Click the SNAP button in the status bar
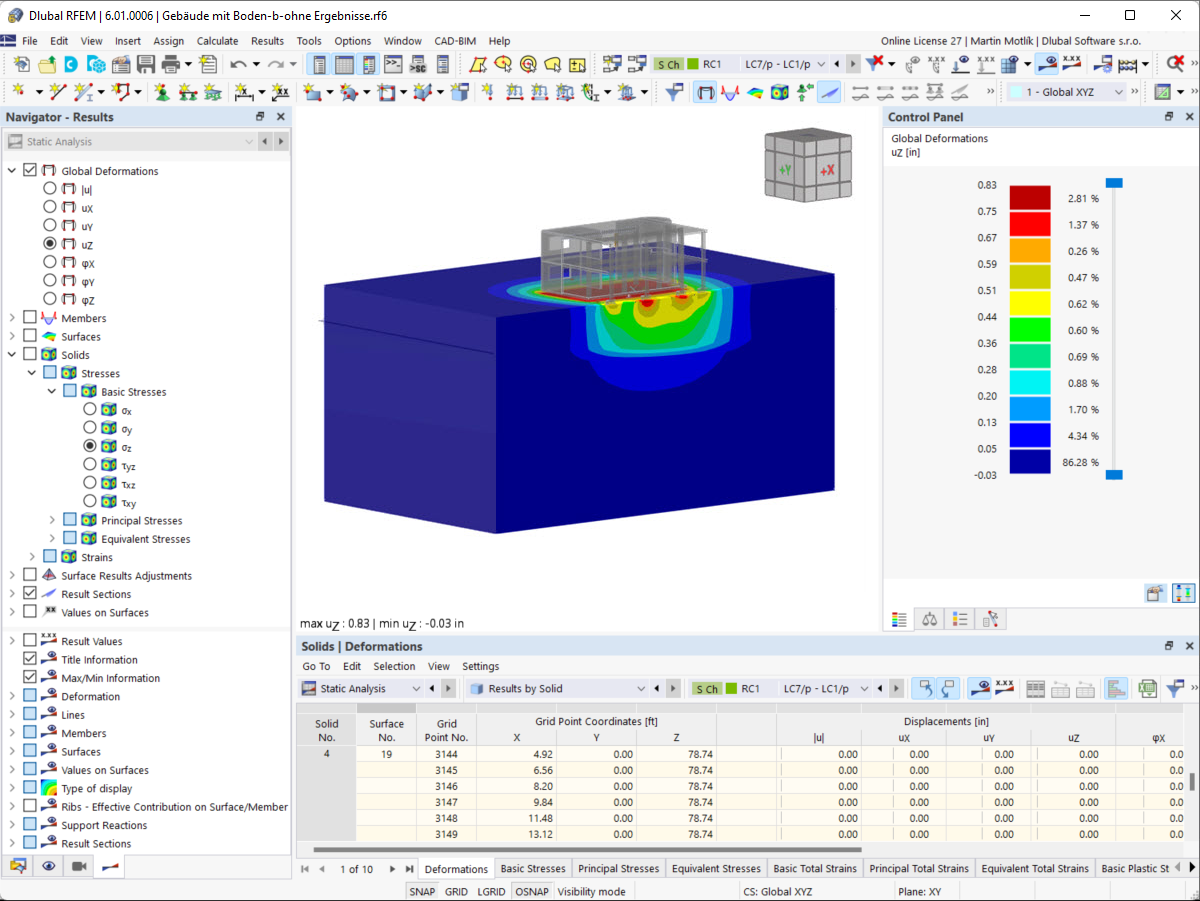 point(421,891)
